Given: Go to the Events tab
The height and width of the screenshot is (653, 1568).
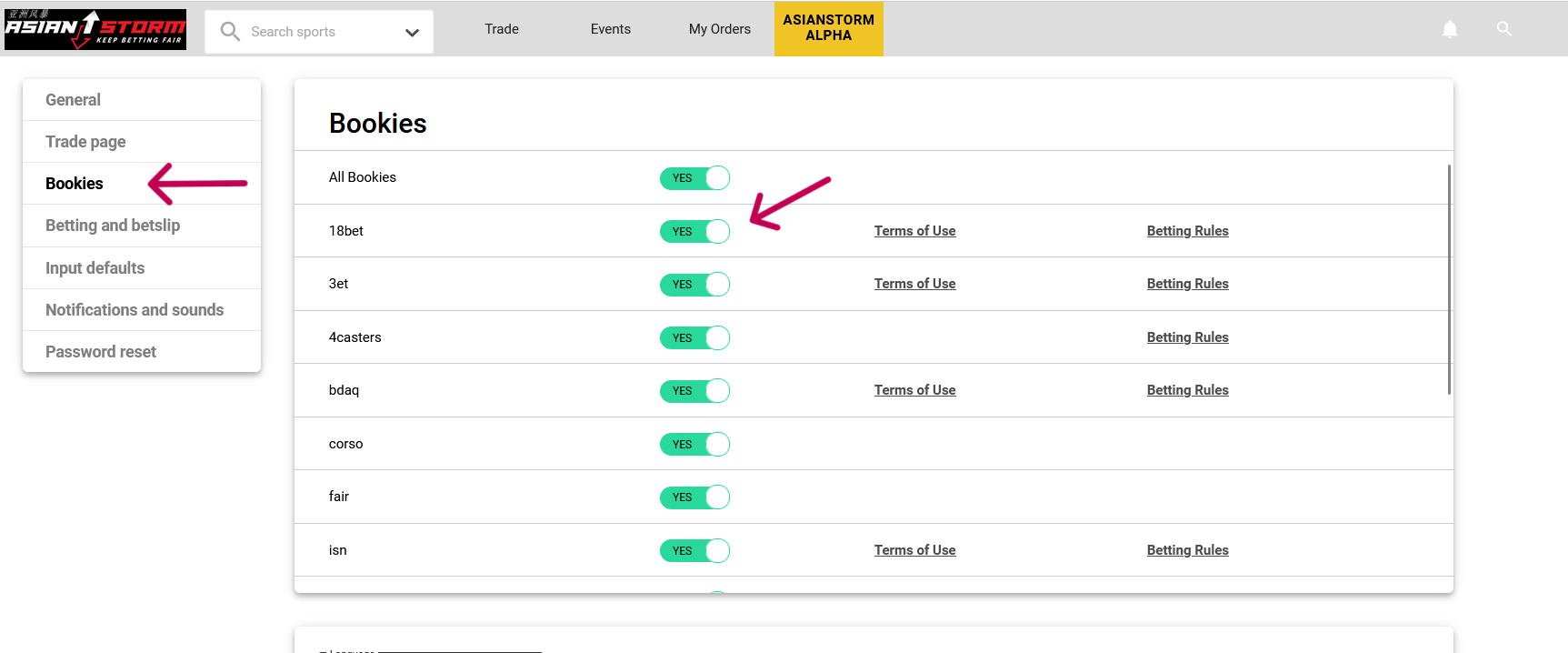Looking at the screenshot, I should point(611,29).
